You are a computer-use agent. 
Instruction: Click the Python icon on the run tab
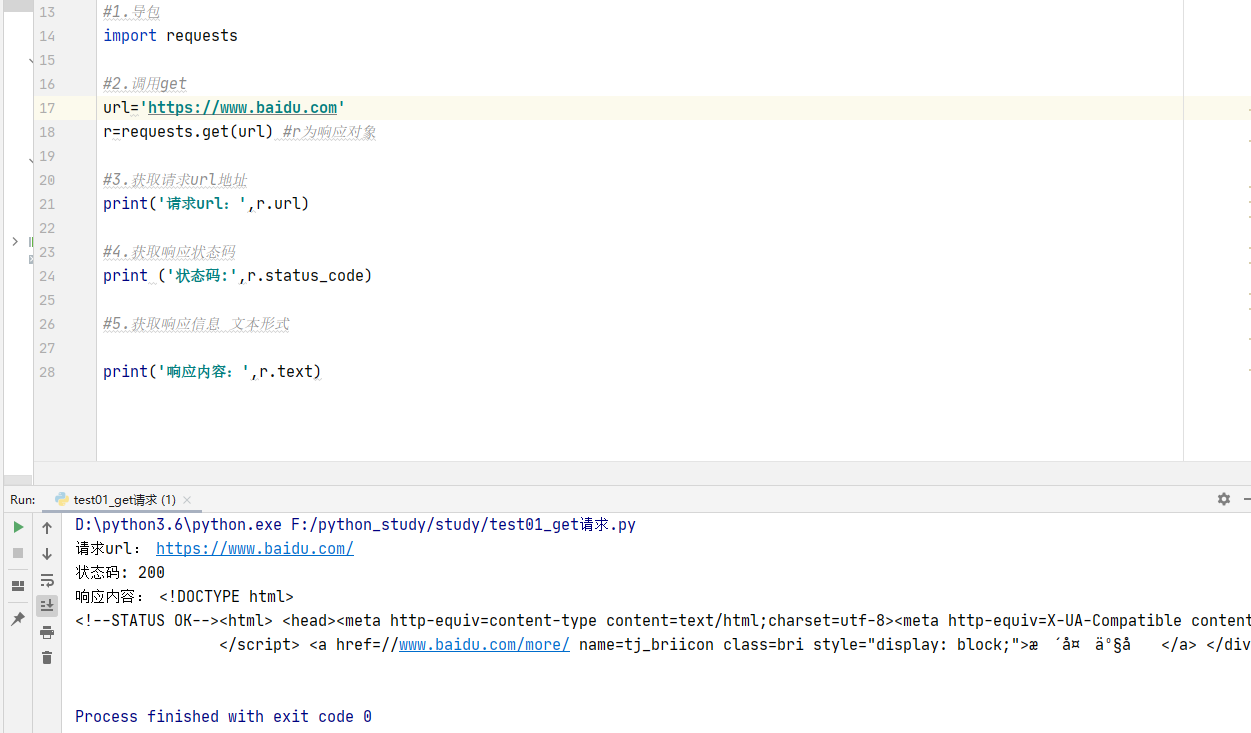(62, 499)
